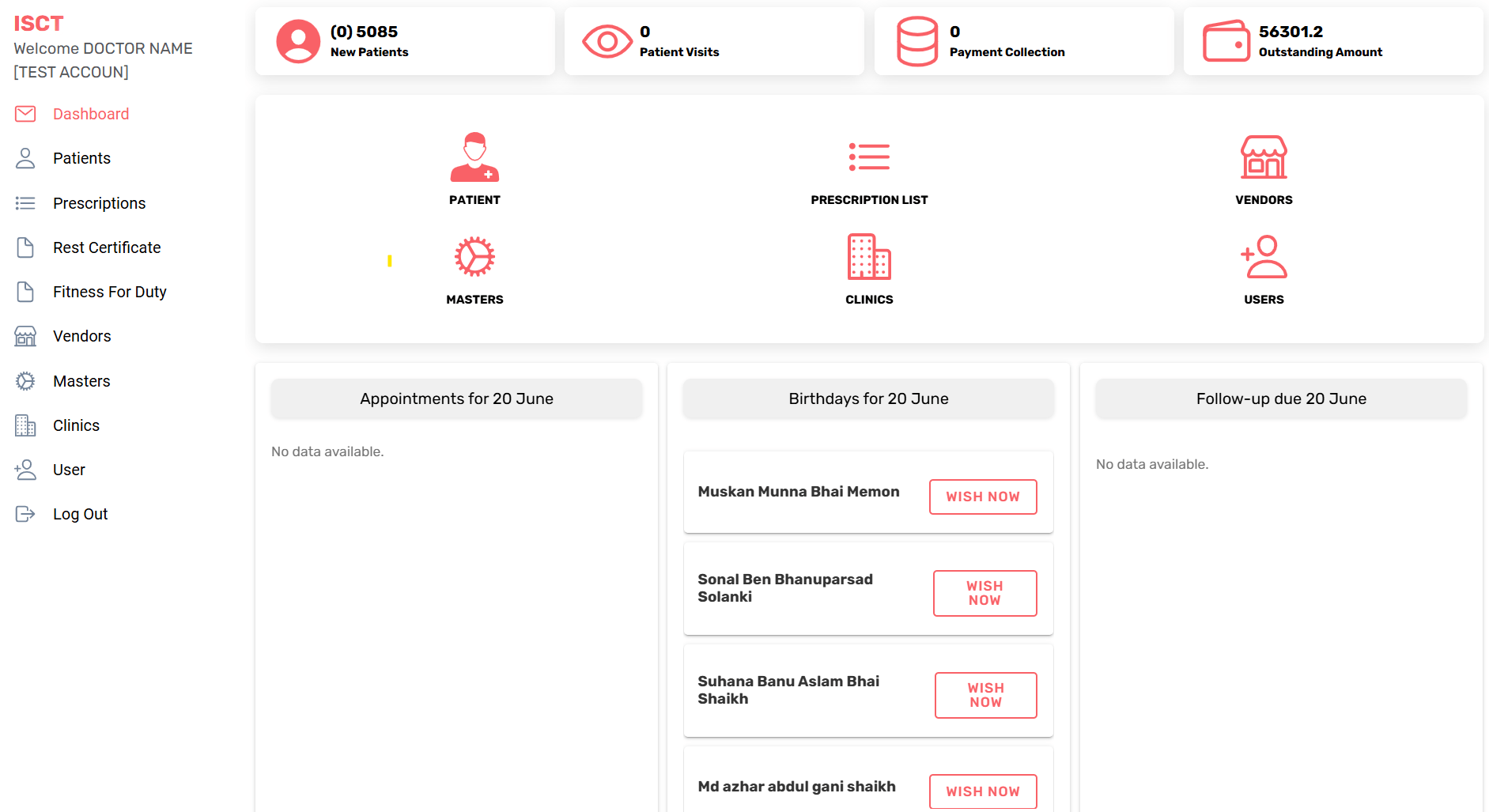The image size is (1489, 812).
Task: Send wish to Suhana Banu Aslam Shaikh
Action: [x=985, y=695]
